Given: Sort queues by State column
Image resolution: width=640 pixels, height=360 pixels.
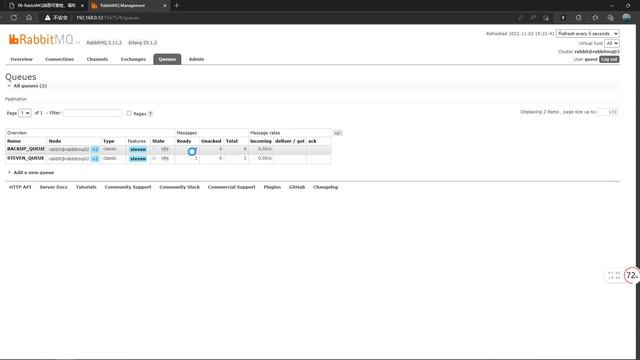Looking at the screenshot, I should 158,141.
